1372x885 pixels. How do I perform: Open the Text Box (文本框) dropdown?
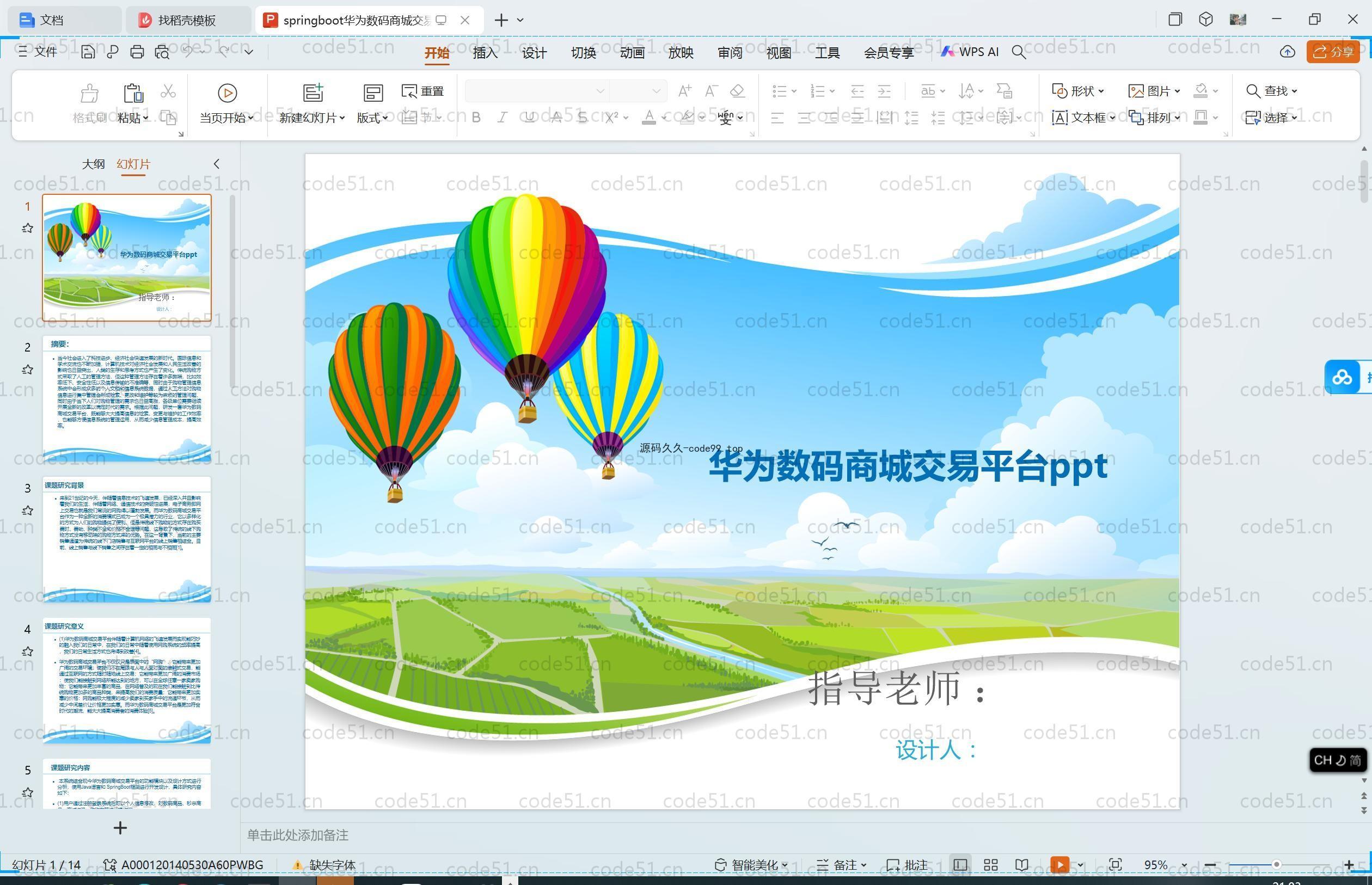pyautogui.click(x=1083, y=118)
